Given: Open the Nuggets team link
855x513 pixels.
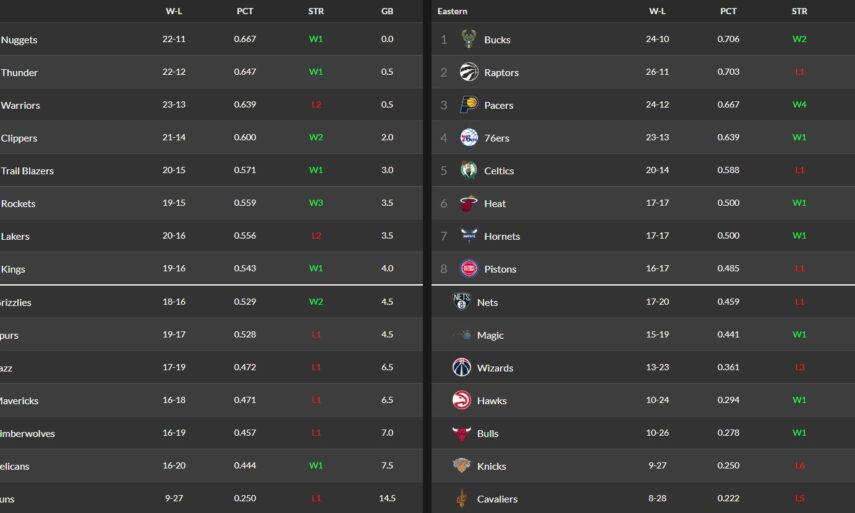Looking at the screenshot, I should pyautogui.click(x=19, y=40).
